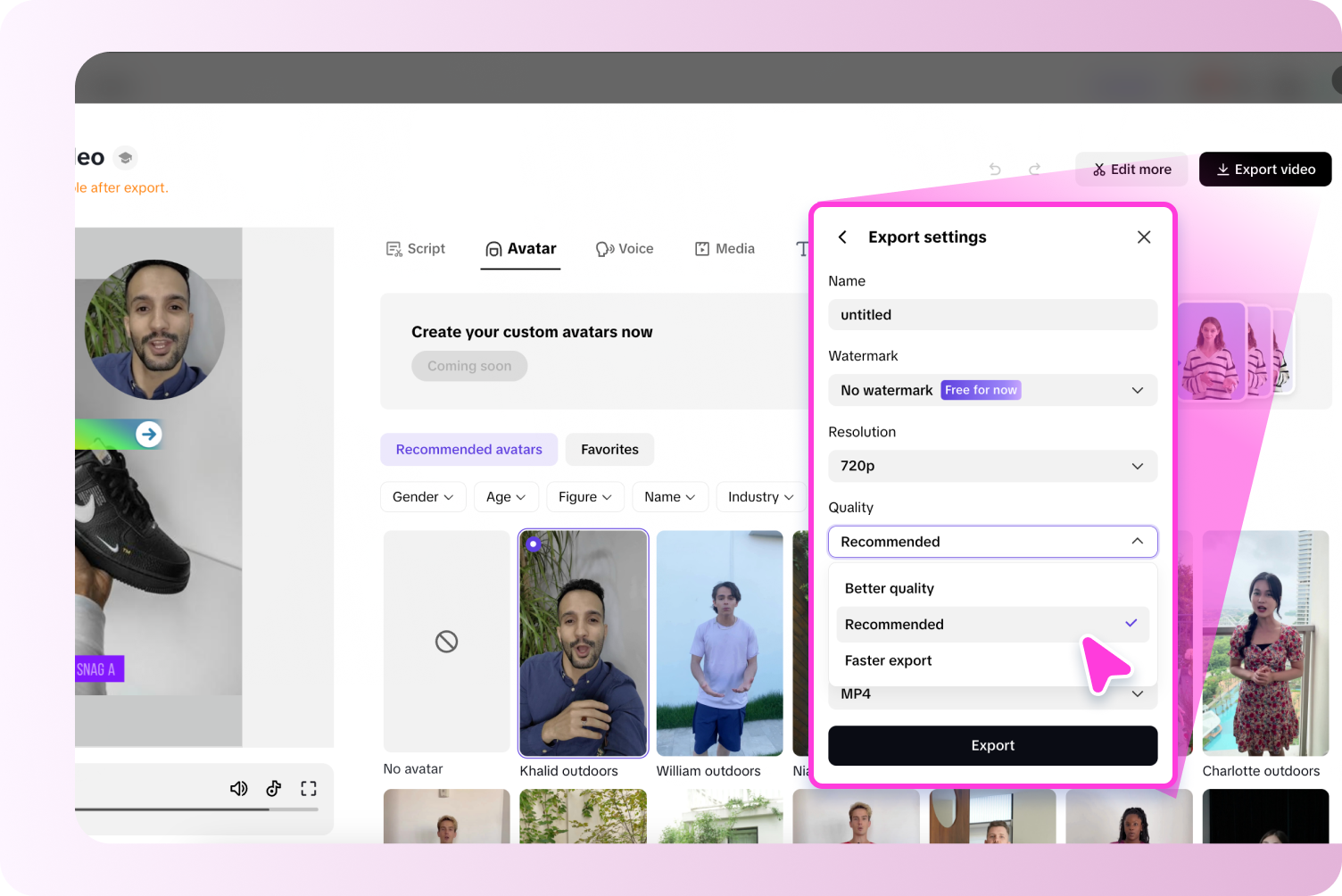Open the Gender filter dropdown

(x=423, y=497)
